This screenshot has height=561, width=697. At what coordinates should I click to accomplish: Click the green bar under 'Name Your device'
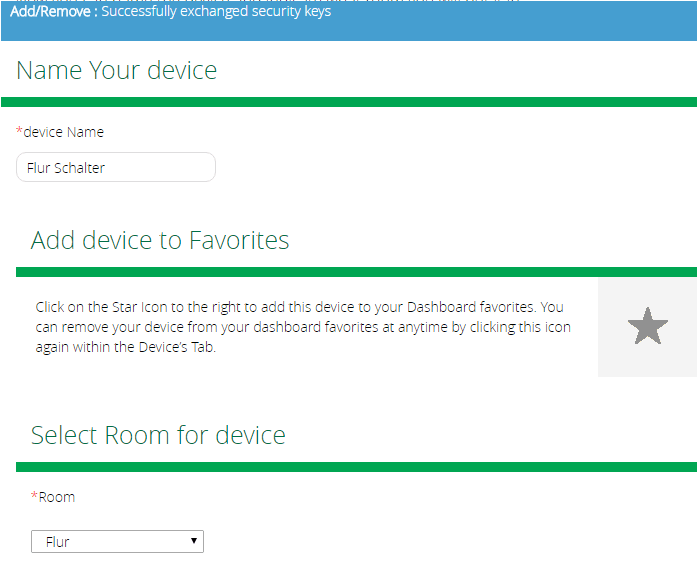click(x=348, y=102)
